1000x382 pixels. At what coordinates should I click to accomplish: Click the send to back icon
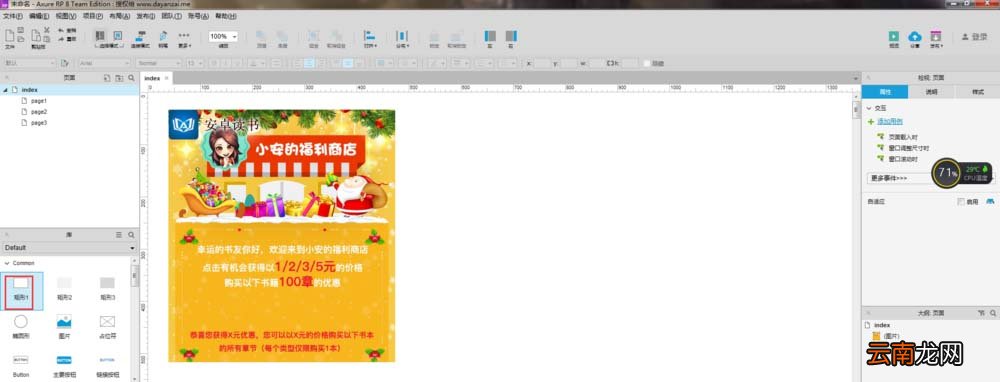point(282,36)
